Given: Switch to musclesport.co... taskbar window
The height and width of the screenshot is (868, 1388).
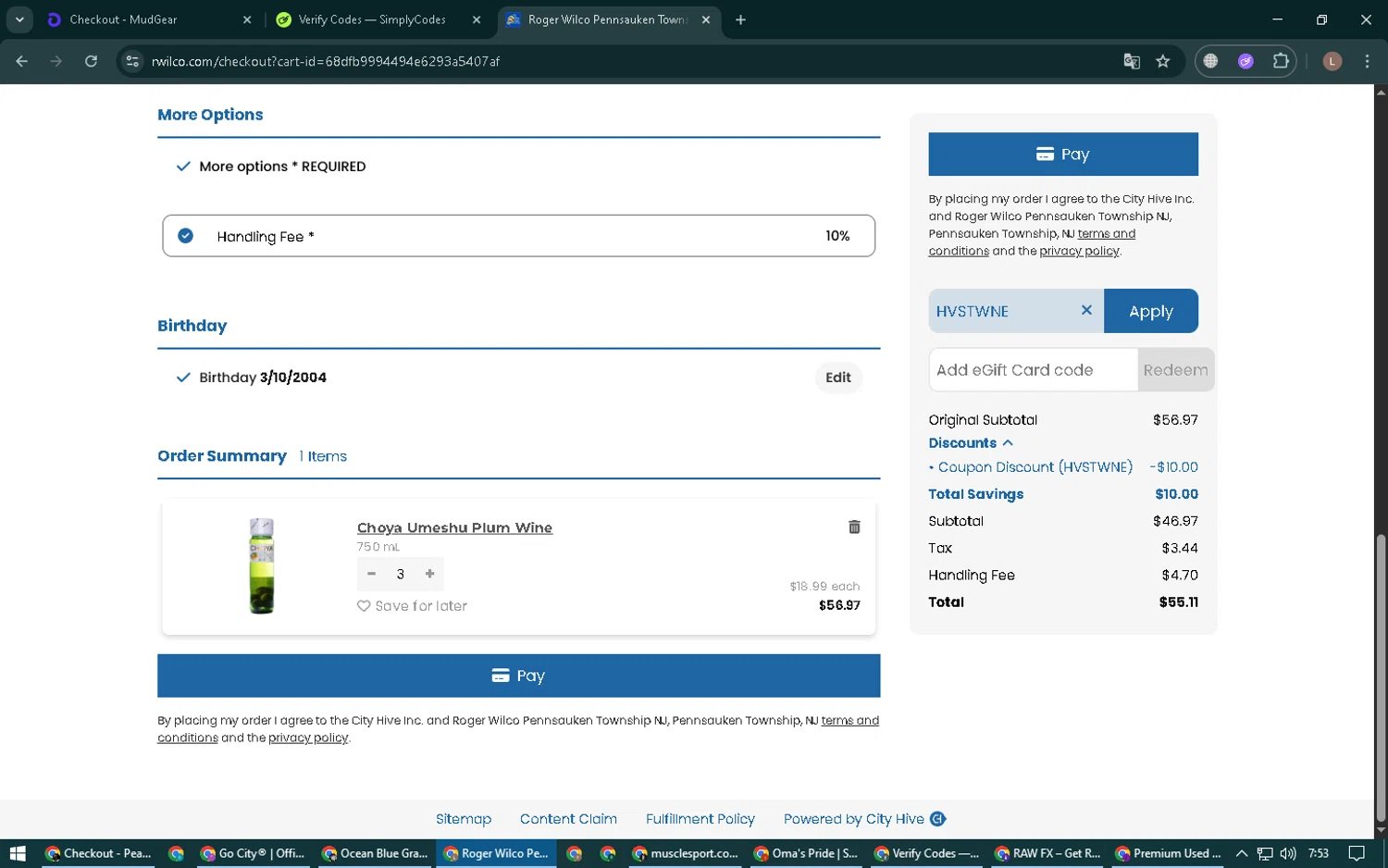Looking at the screenshot, I should pyautogui.click(x=686, y=853).
